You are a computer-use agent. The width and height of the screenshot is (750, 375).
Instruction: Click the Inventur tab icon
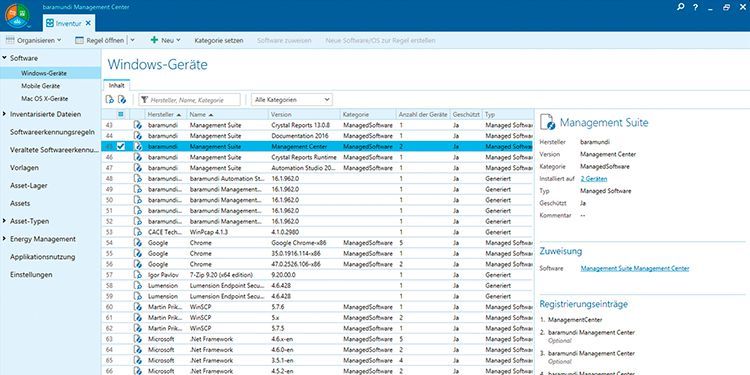pos(50,23)
